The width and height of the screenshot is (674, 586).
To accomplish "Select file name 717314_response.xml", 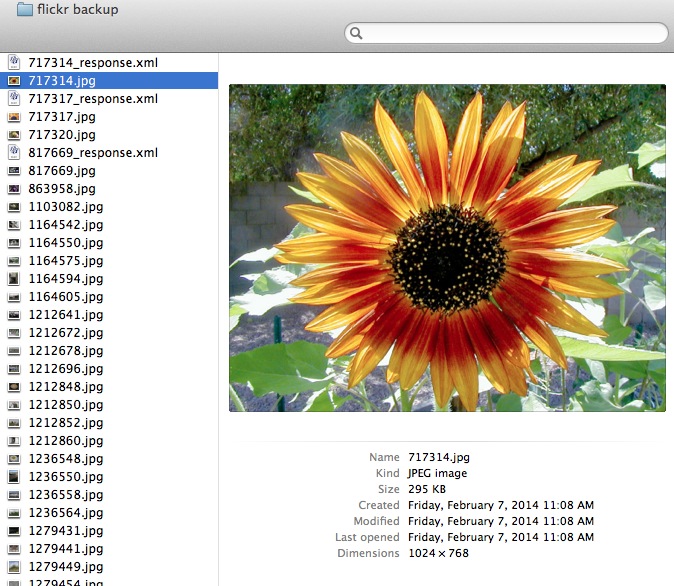I will point(93,63).
